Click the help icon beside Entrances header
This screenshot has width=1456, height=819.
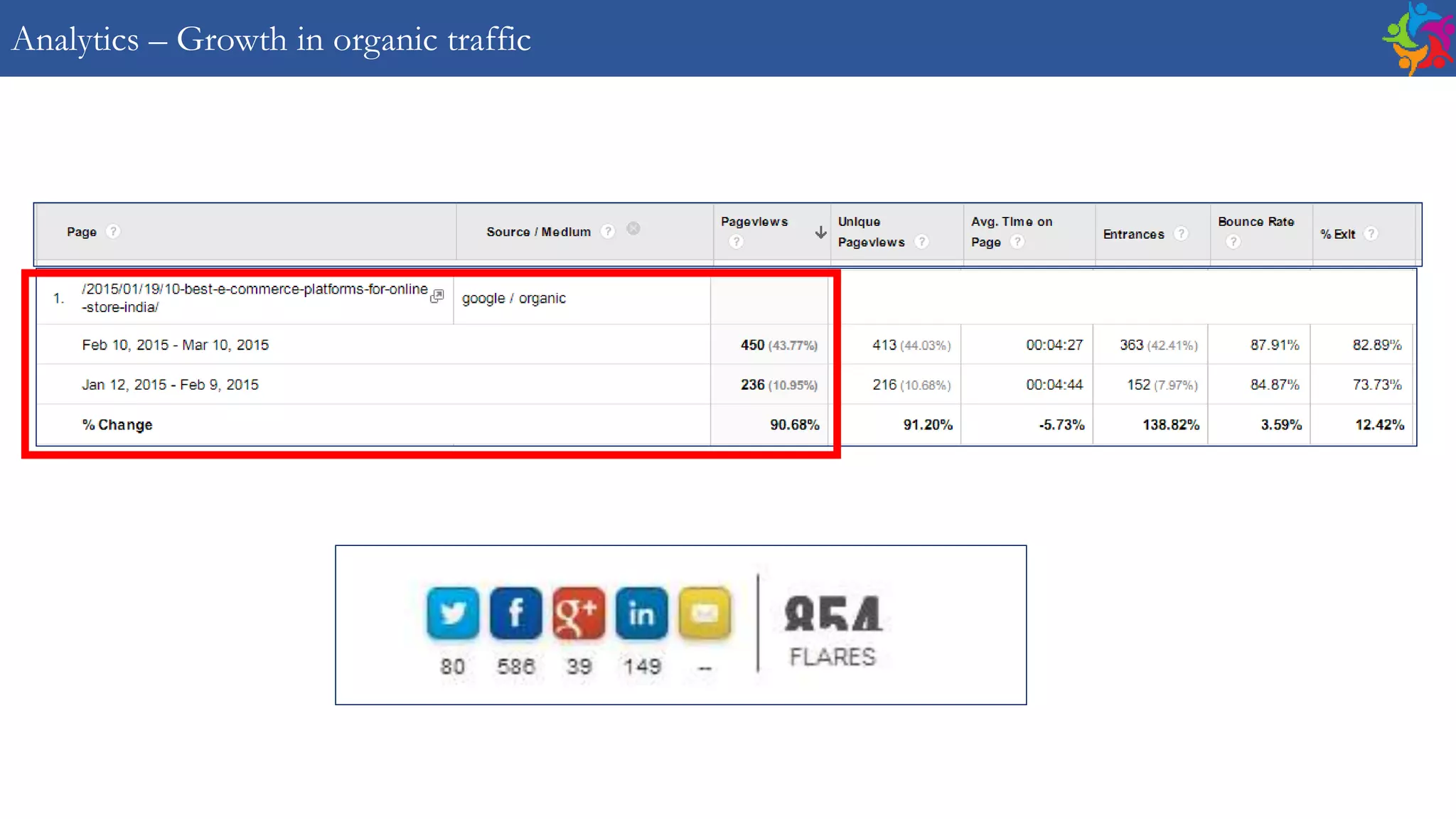pyautogui.click(x=1182, y=233)
